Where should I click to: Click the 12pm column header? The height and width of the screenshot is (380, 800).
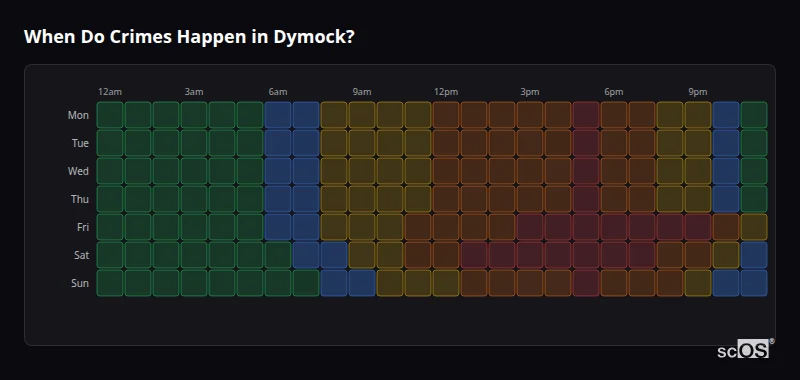446,92
